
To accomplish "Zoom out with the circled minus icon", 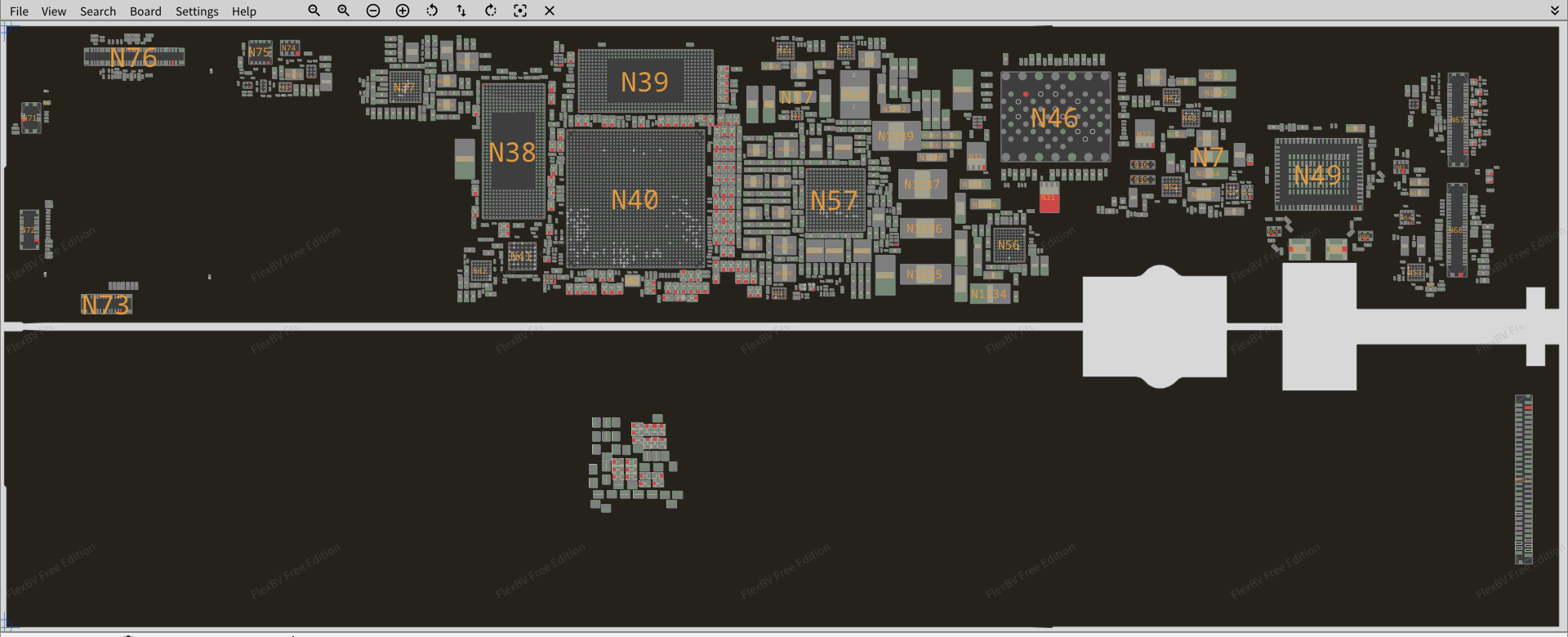I will 373,11.
